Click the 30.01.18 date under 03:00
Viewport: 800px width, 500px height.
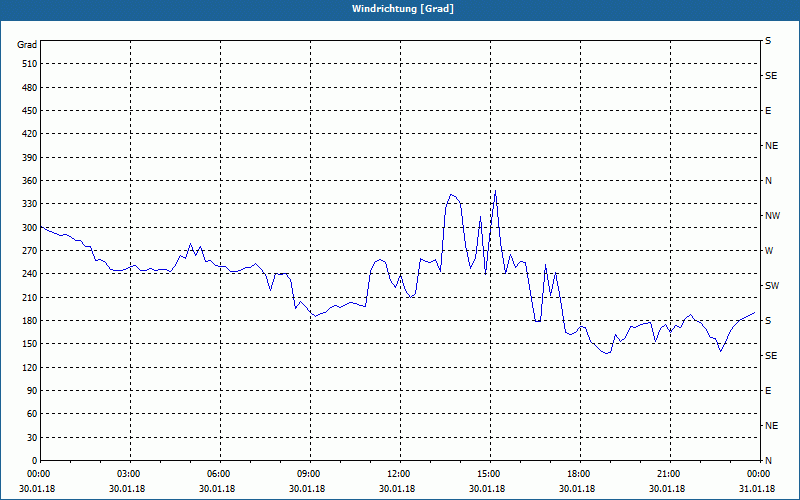point(127,489)
